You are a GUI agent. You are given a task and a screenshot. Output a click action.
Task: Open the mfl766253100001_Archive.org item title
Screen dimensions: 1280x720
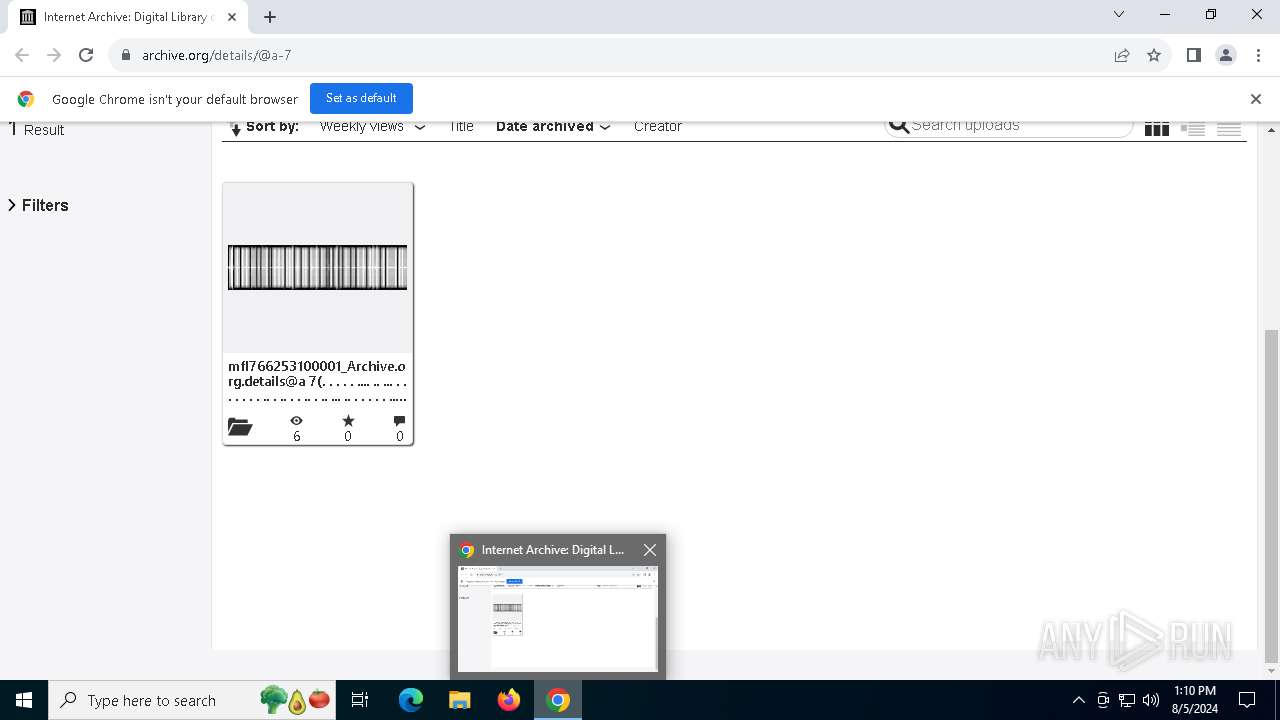tap(317, 381)
